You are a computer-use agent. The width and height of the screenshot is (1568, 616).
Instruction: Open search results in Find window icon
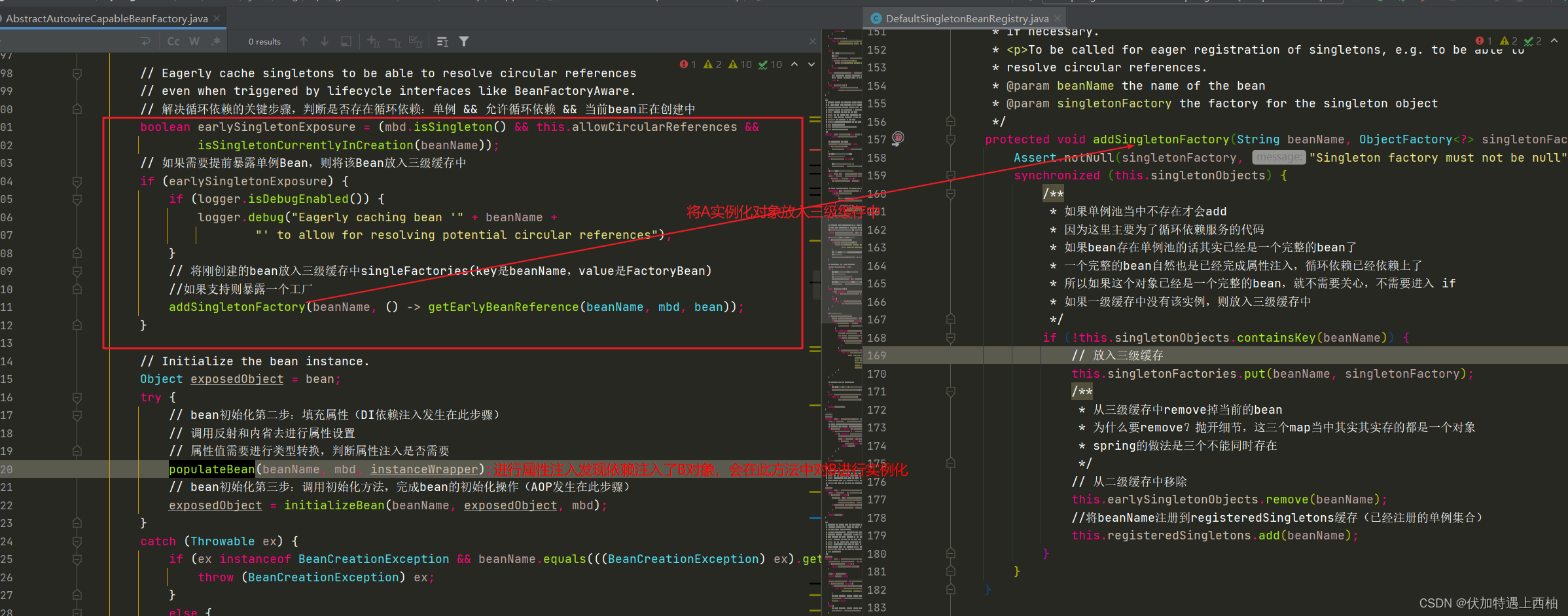click(442, 41)
